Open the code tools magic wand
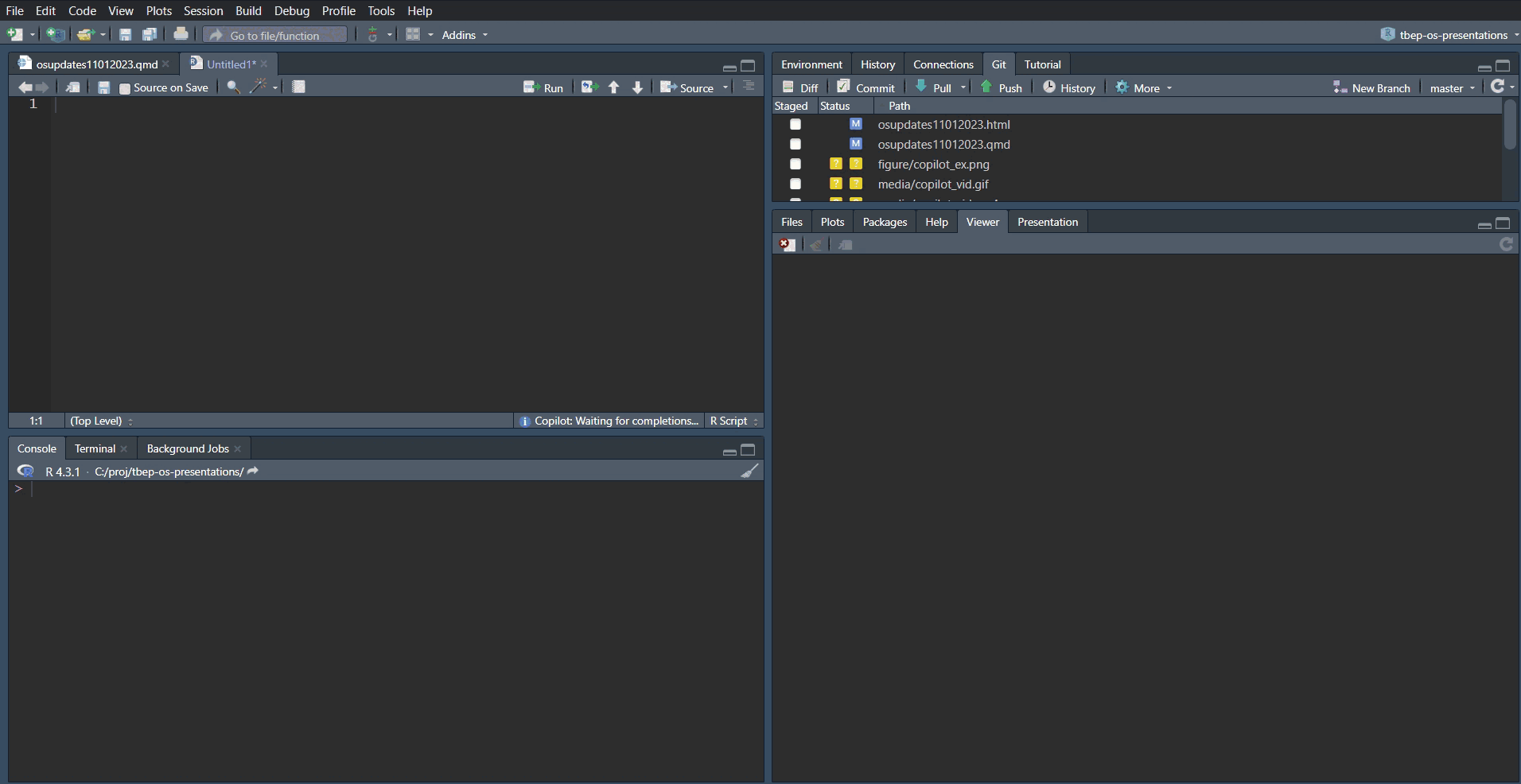Viewport: 1521px width, 784px height. tap(258, 87)
